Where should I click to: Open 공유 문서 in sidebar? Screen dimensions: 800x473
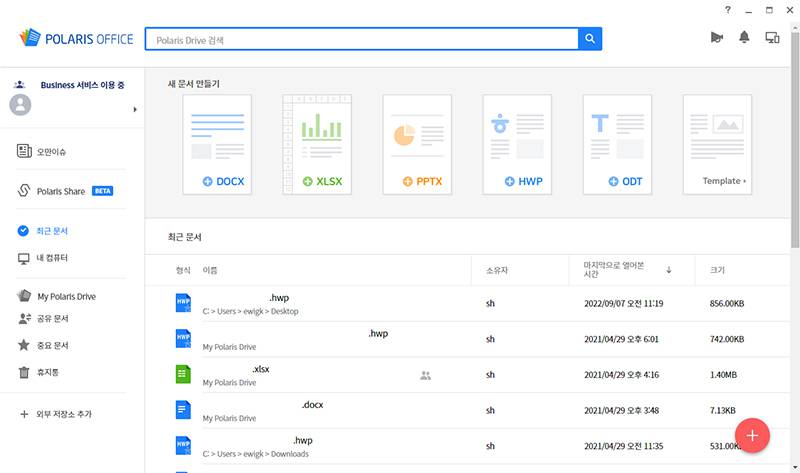[43, 318]
